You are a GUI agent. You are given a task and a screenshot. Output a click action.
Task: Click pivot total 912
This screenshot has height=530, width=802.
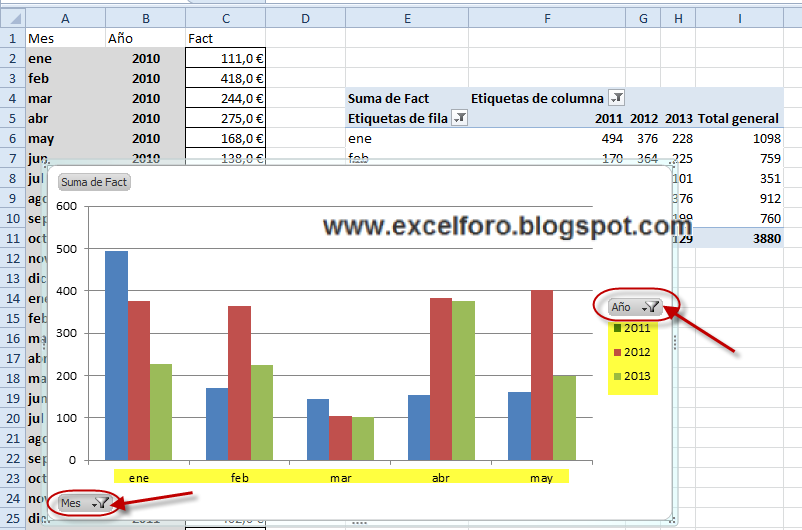pos(740,198)
